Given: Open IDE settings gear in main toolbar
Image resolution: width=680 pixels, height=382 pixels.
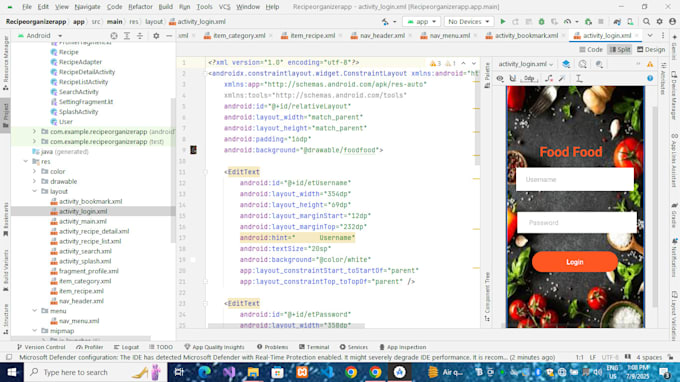Looking at the screenshot, I should [x=660, y=21].
